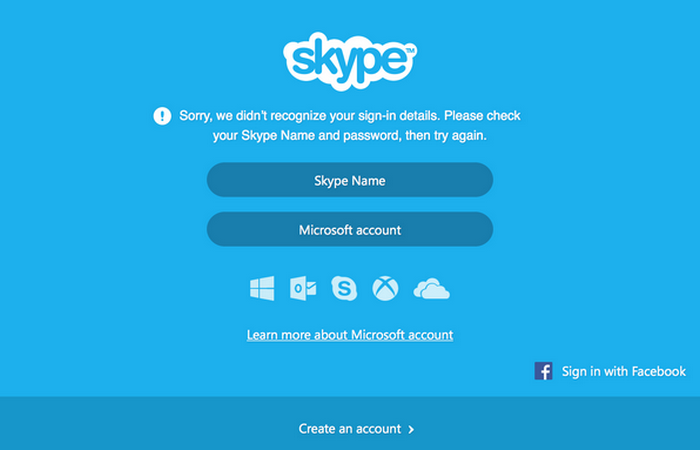Click the exclamation warning icon
The image size is (700, 450).
point(162,116)
